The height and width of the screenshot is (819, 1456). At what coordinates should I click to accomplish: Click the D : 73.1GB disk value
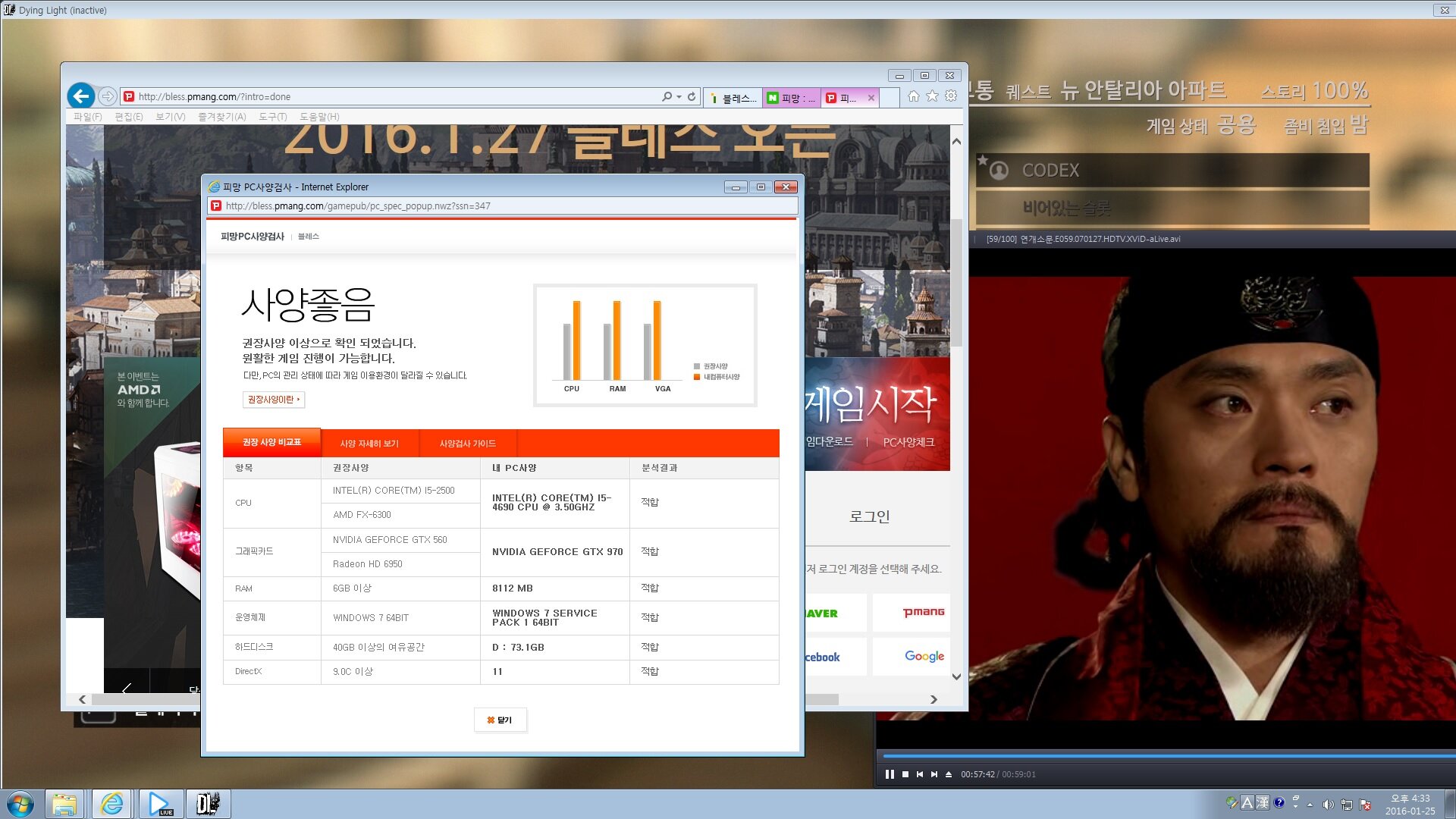[518, 648]
